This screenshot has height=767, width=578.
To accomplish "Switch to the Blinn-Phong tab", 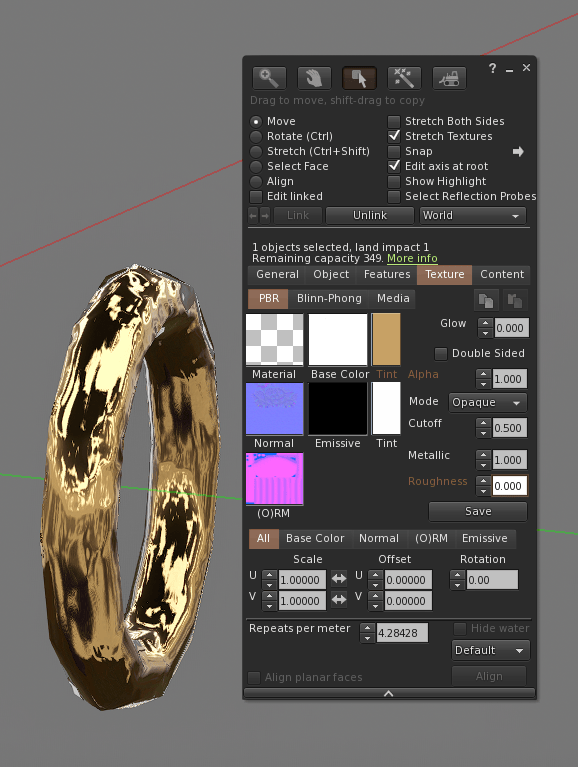I will (329, 298).
